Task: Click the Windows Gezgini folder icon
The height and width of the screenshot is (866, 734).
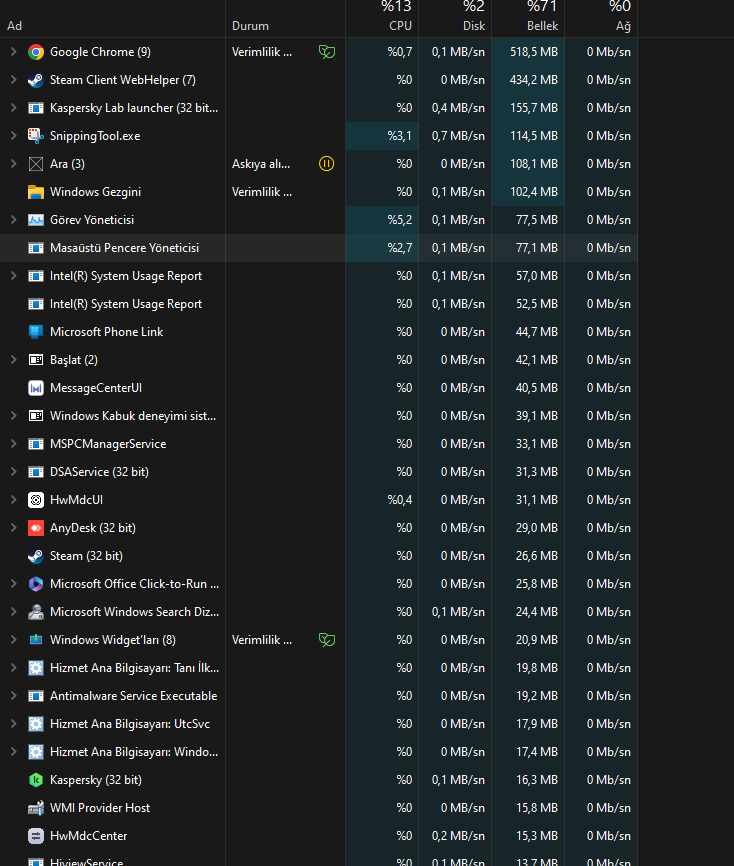Action: 36,192
